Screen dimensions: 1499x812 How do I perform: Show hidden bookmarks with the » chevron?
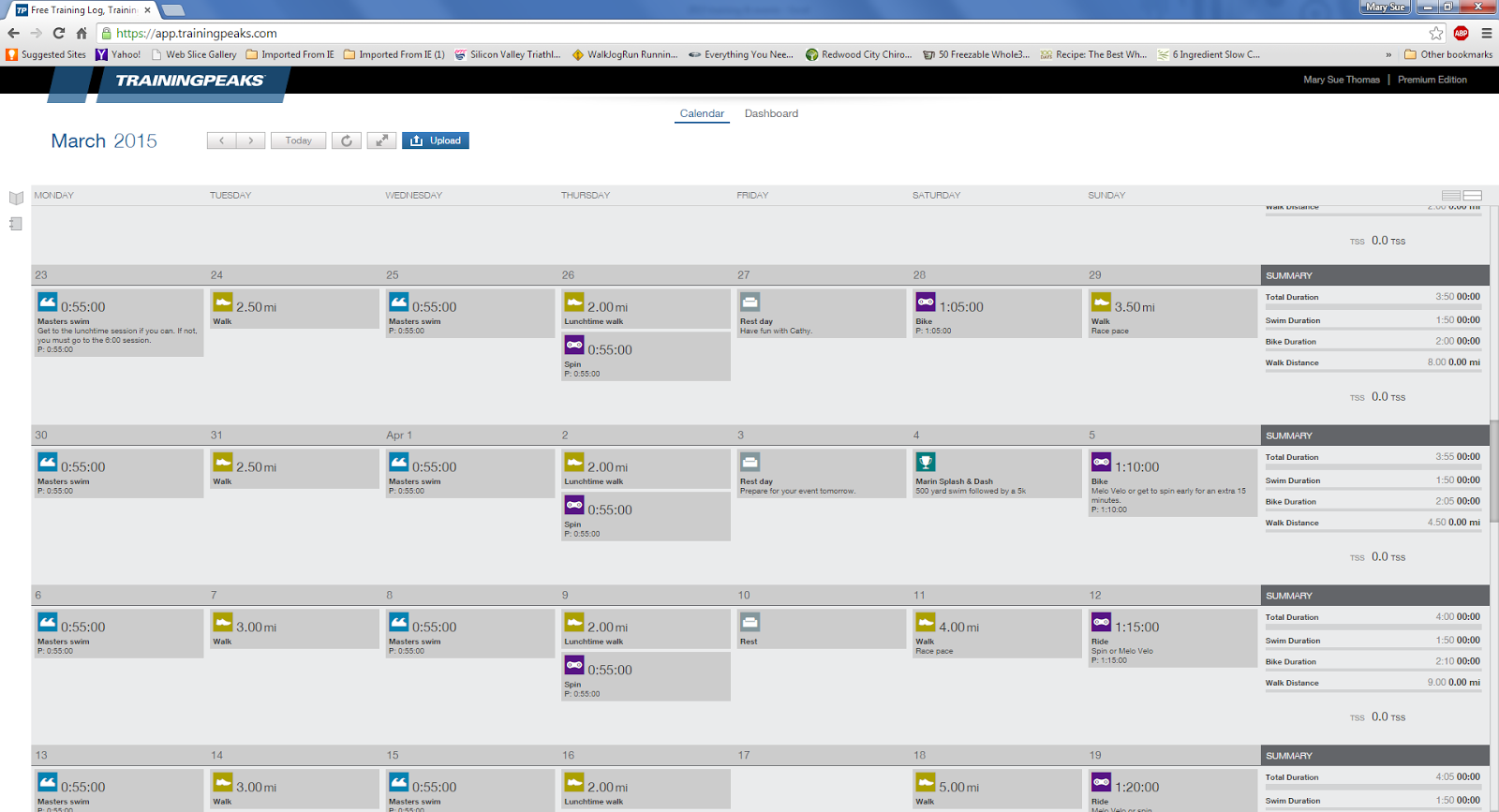click(x=1388, y=55)
